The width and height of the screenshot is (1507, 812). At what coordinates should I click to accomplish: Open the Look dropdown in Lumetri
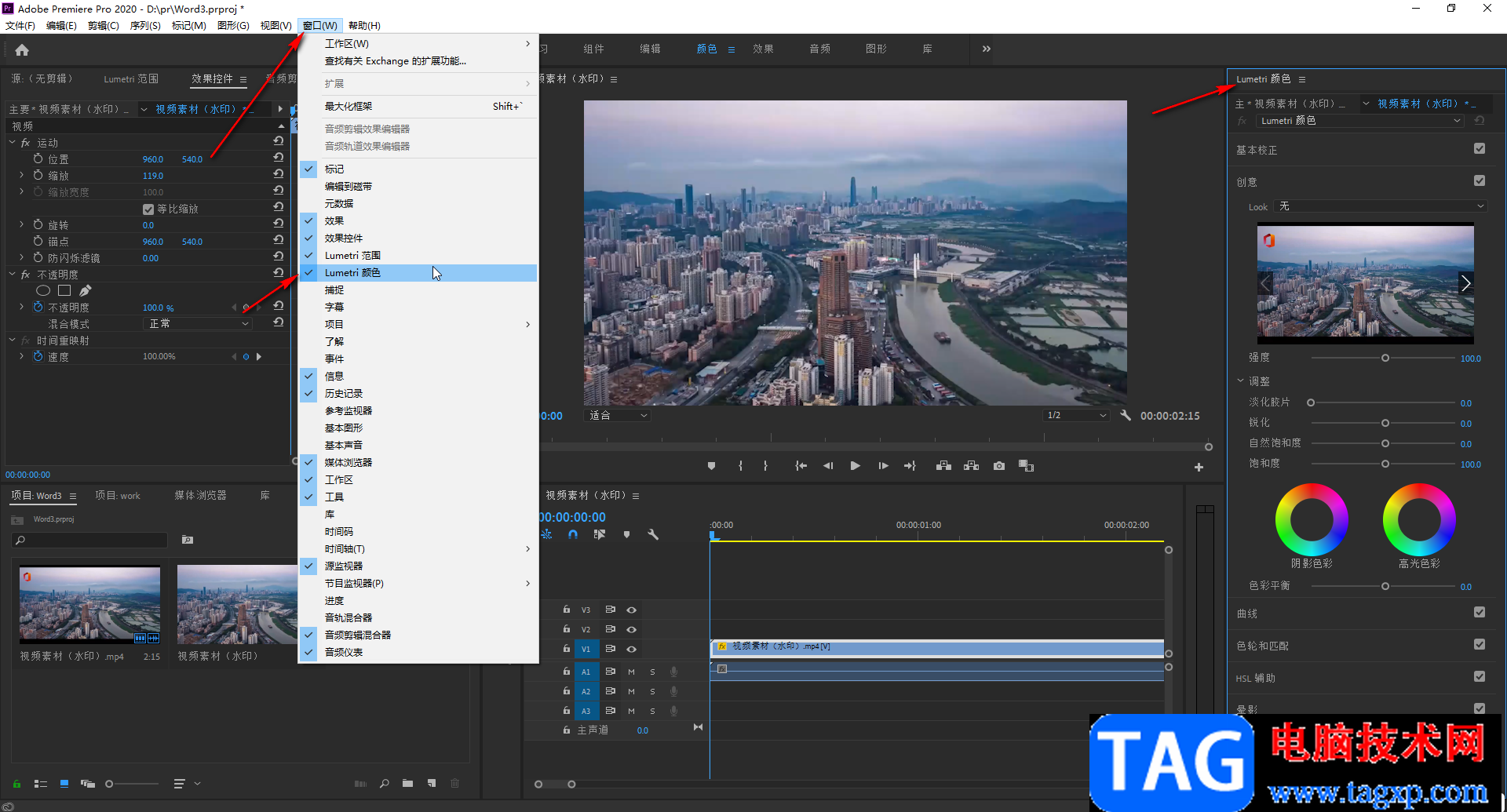[x=1380, y=206]
